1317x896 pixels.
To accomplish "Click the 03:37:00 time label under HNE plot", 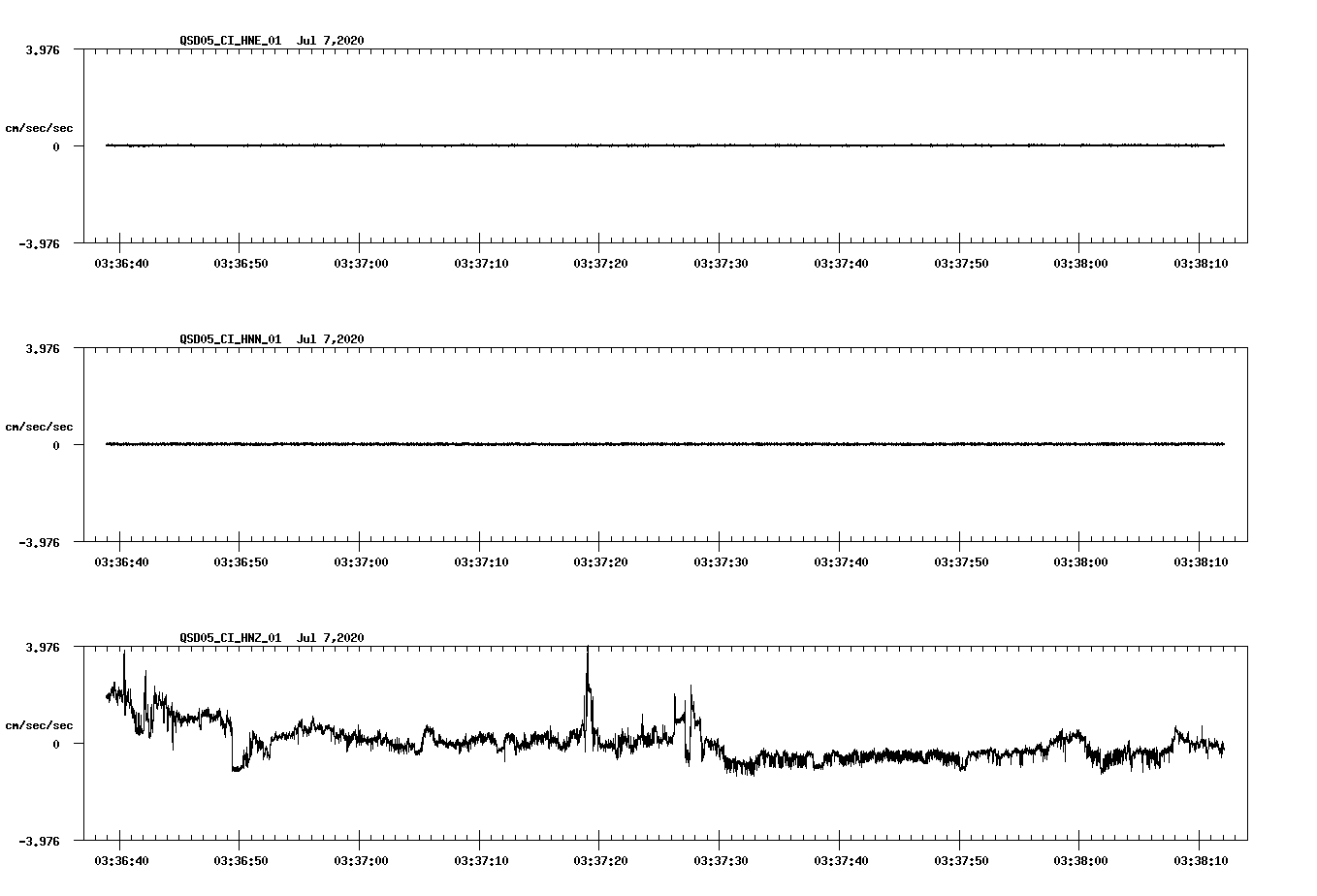I will pos(361,264).
